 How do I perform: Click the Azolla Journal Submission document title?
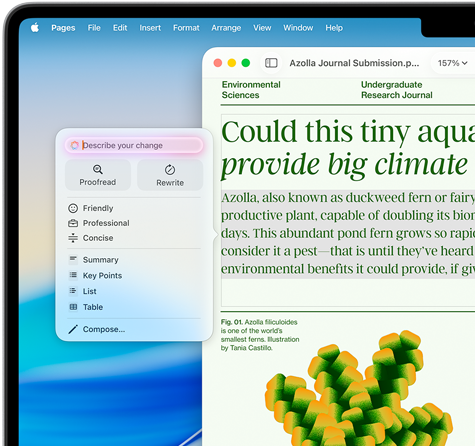[x=354, y=63]
